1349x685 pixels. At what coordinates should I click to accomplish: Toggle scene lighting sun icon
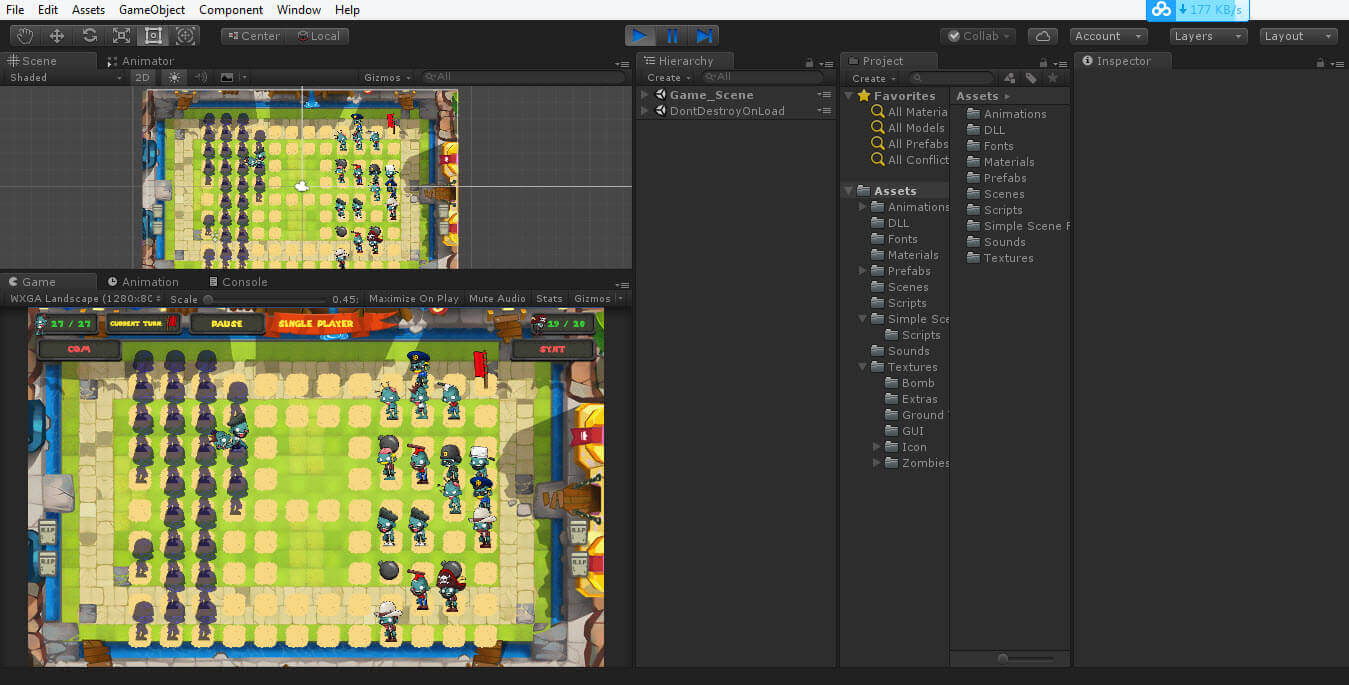coord(175,77)
